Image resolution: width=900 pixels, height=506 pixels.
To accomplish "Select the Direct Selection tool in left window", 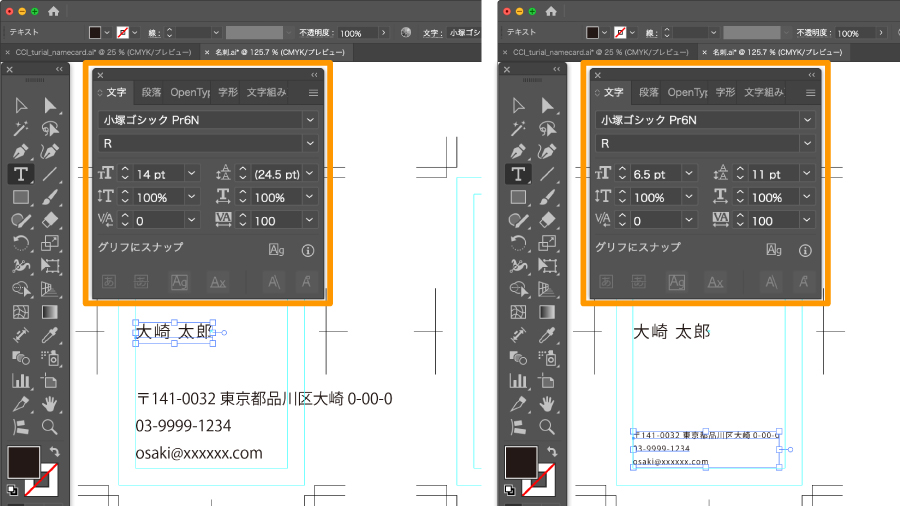I will [x=49, y=106].
